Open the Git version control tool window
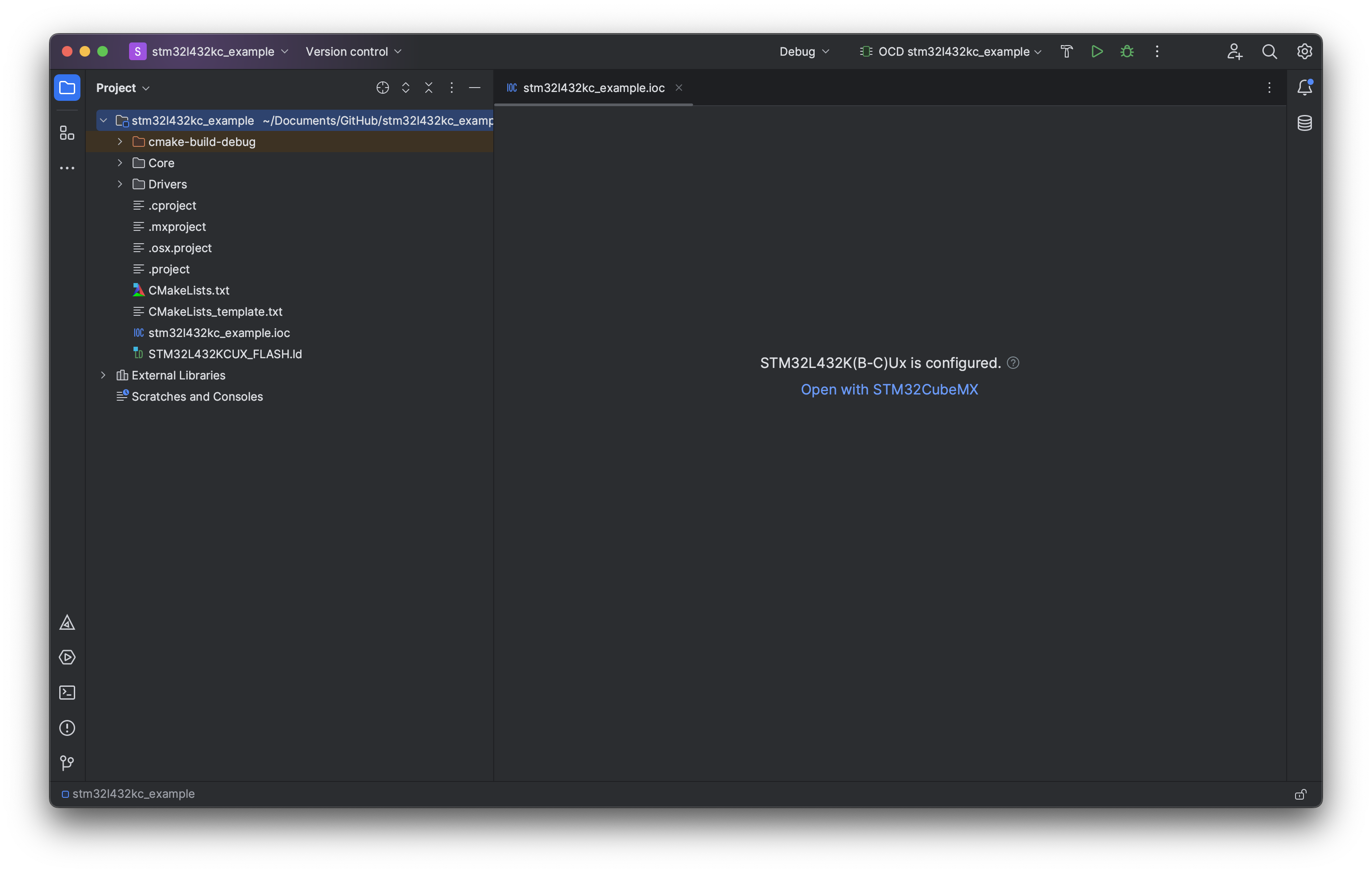Screen dimensions: 1372x873 [67, 762]
